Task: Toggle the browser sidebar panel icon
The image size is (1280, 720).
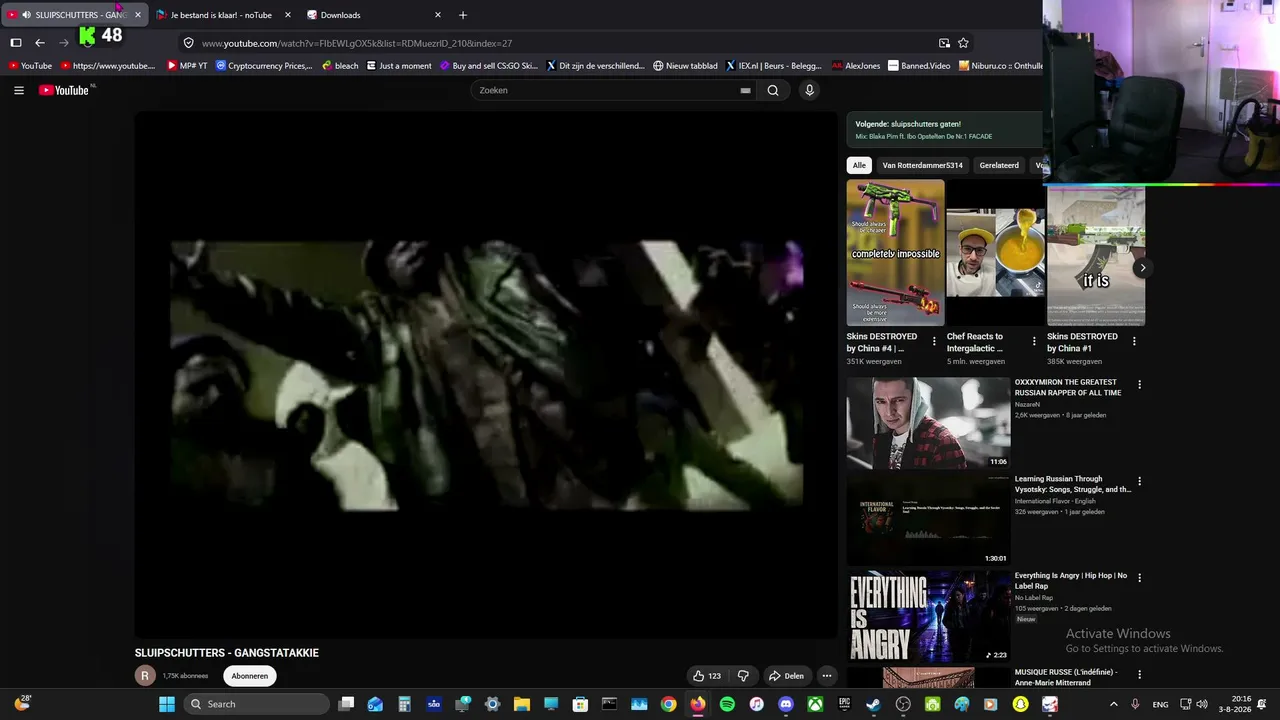Action: click(16, 43)
